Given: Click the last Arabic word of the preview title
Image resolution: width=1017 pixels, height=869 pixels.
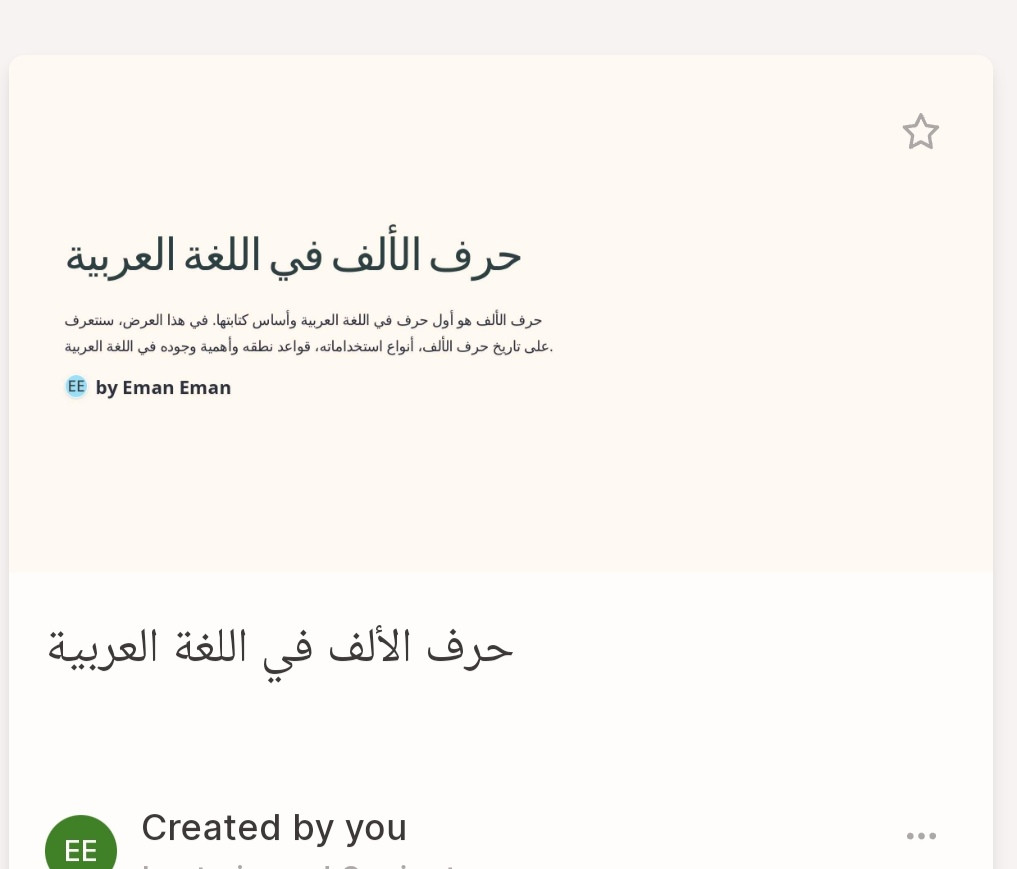Looking at the screenshot, I should coord(120,256).
